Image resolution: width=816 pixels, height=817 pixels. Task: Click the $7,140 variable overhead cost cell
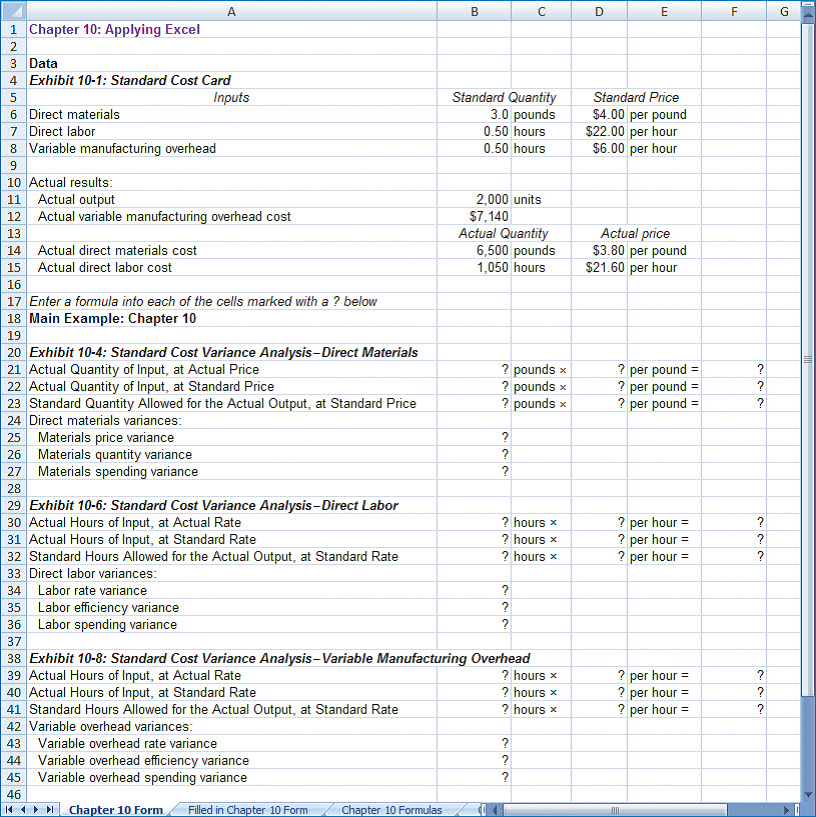pos(474,216)
